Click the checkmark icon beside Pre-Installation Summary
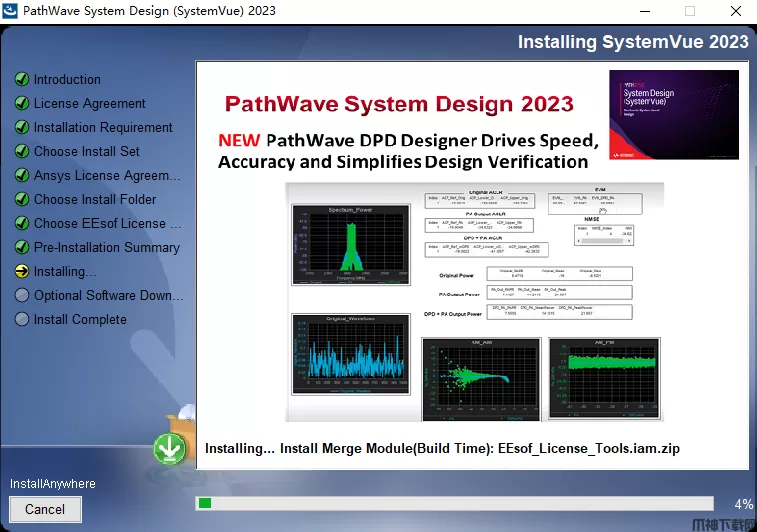The width and height of the screenshot is (757, 532). (21, 247)
